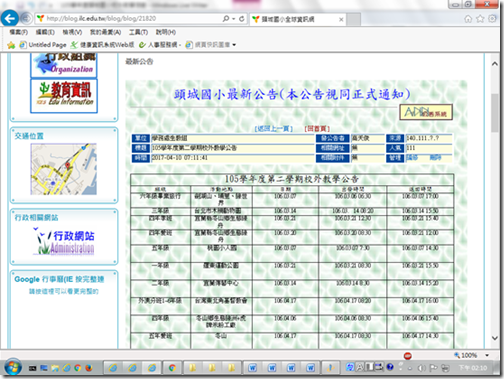Click the network tray icon beside the clock
The width and height of the screenshot is (504, 379).
click(x=445, y=368)
